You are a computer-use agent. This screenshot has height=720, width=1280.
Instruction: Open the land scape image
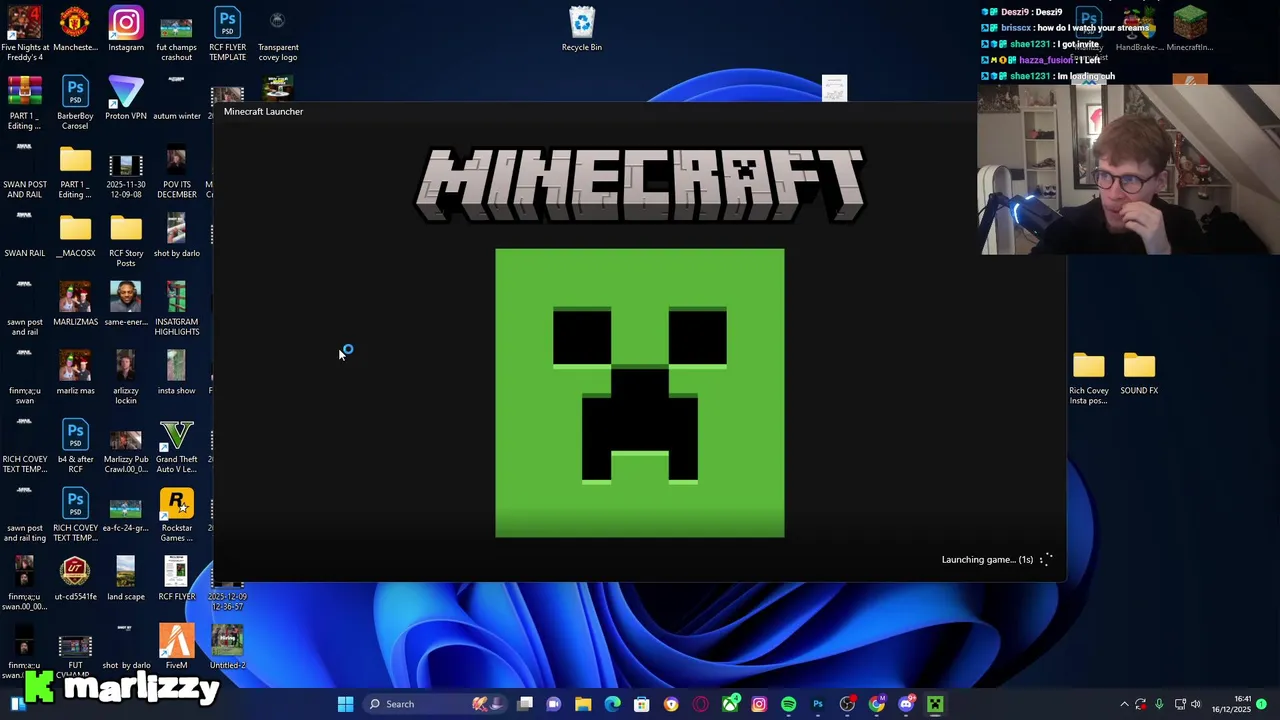point(126,580)
